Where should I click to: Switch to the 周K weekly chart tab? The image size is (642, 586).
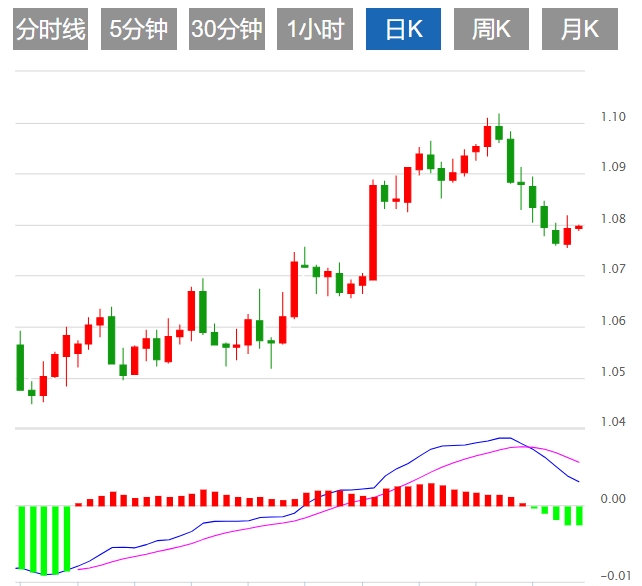coord(491,29)
